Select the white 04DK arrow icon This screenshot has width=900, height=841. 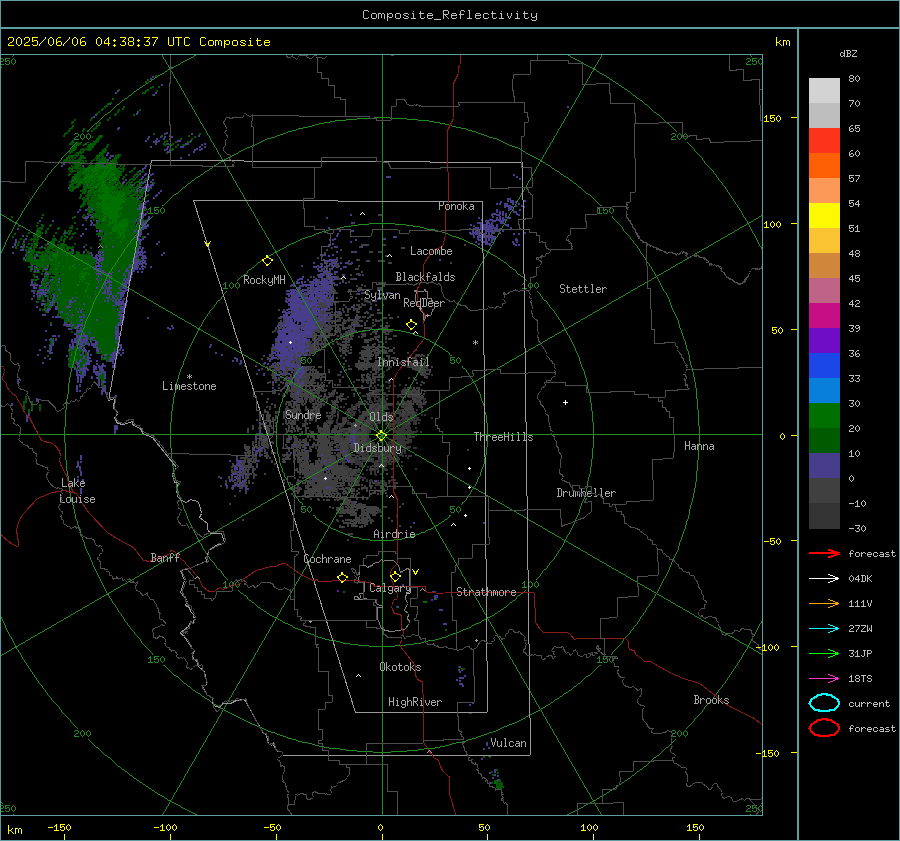824,579
